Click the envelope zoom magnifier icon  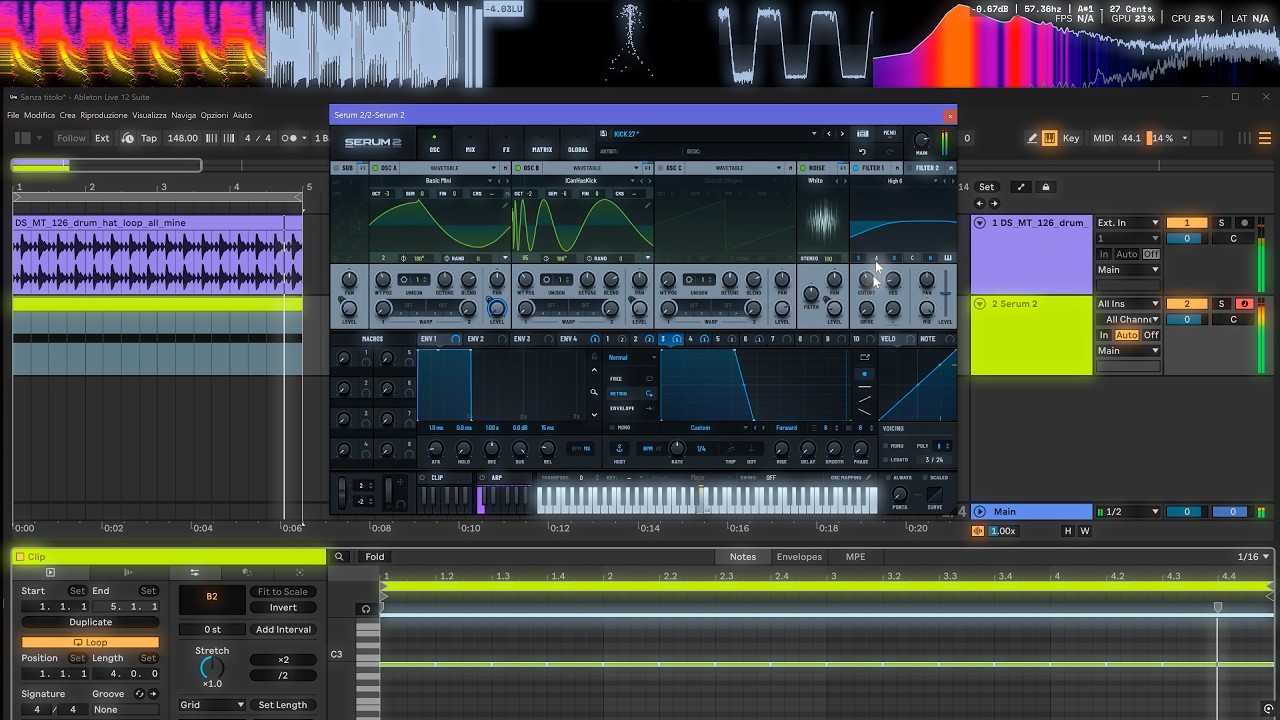point(594,394)
